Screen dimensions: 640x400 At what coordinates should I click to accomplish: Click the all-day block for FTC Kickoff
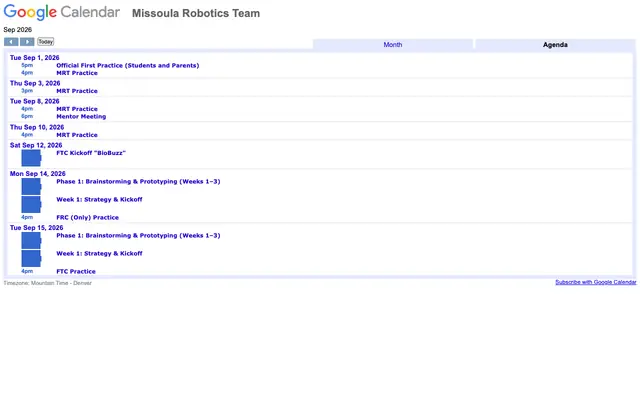click(31, 158)
